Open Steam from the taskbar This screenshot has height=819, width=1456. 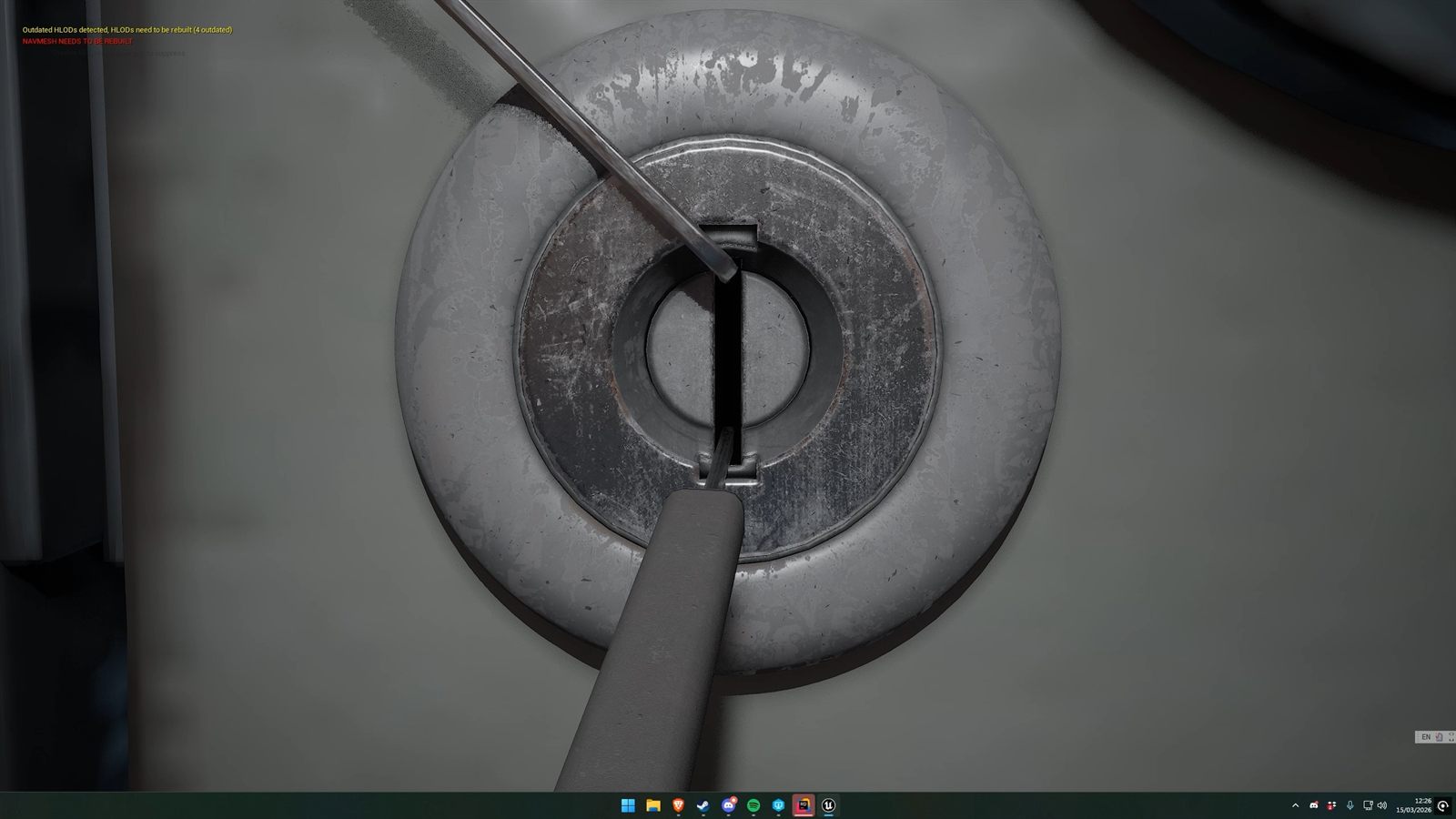point(703,805)
